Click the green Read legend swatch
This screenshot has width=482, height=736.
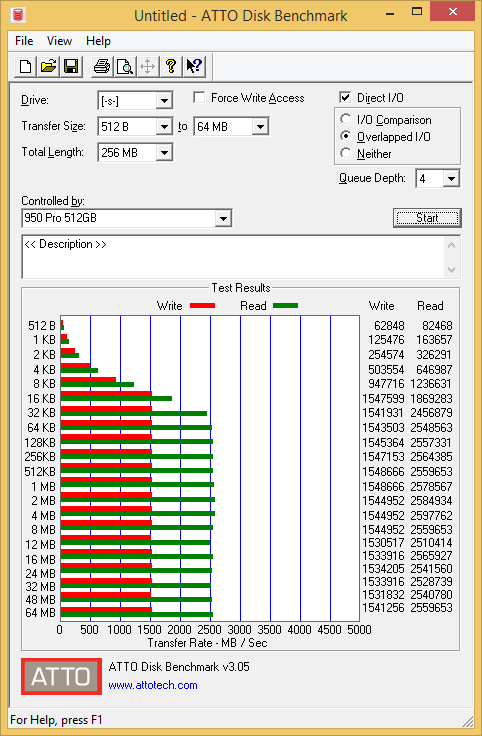pos(285,306)
